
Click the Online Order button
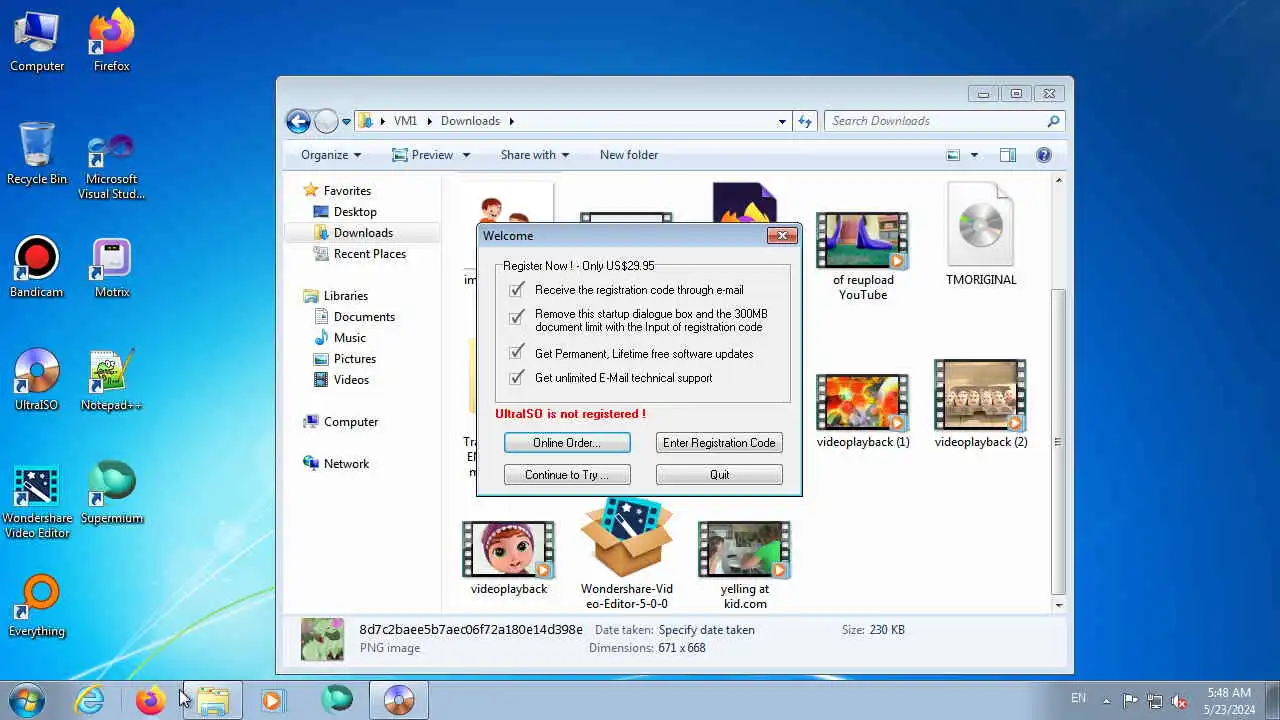point(567,443)
